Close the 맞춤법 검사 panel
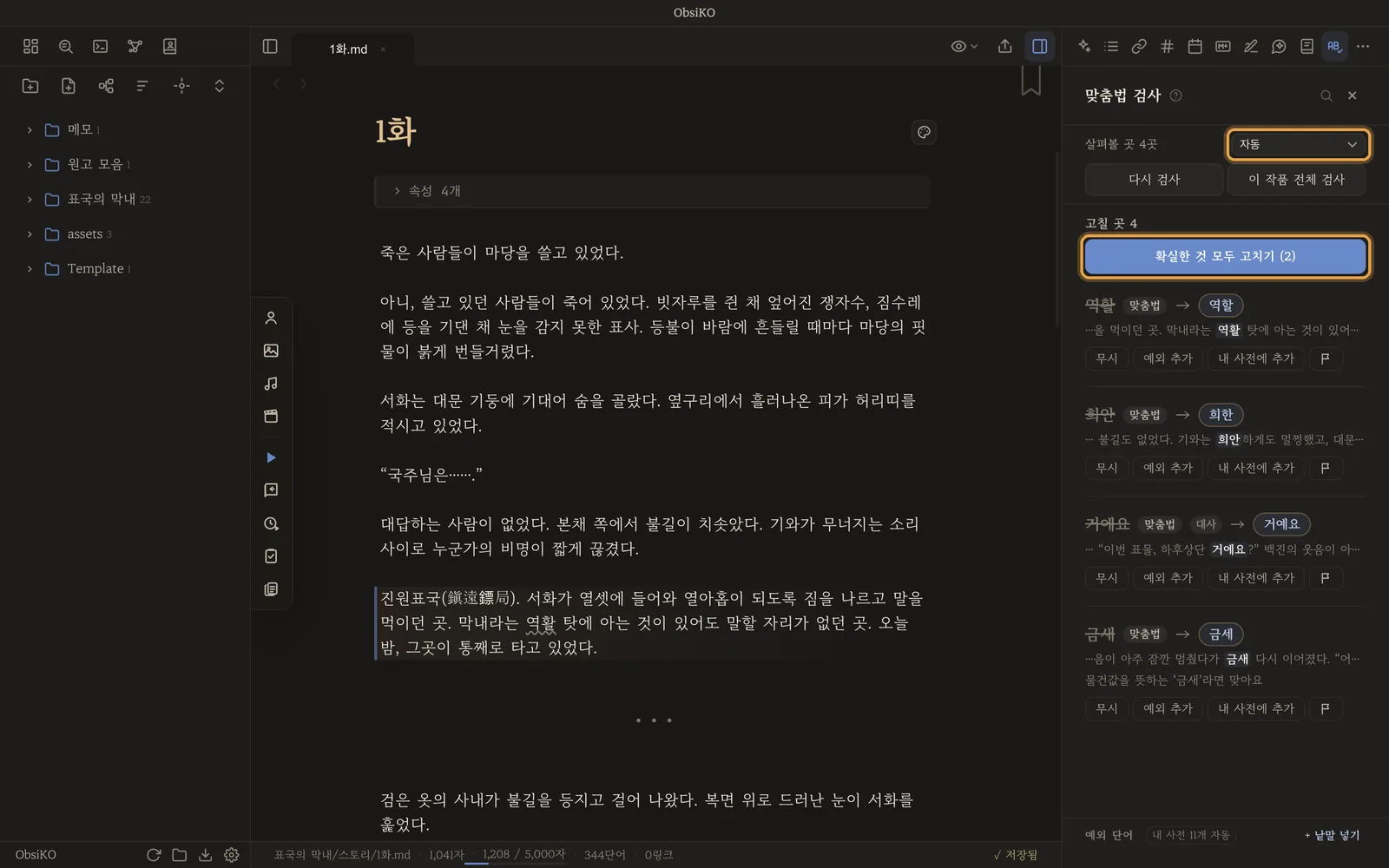The height and width of the screenshot is (868, 1389). pos(1352,96)
